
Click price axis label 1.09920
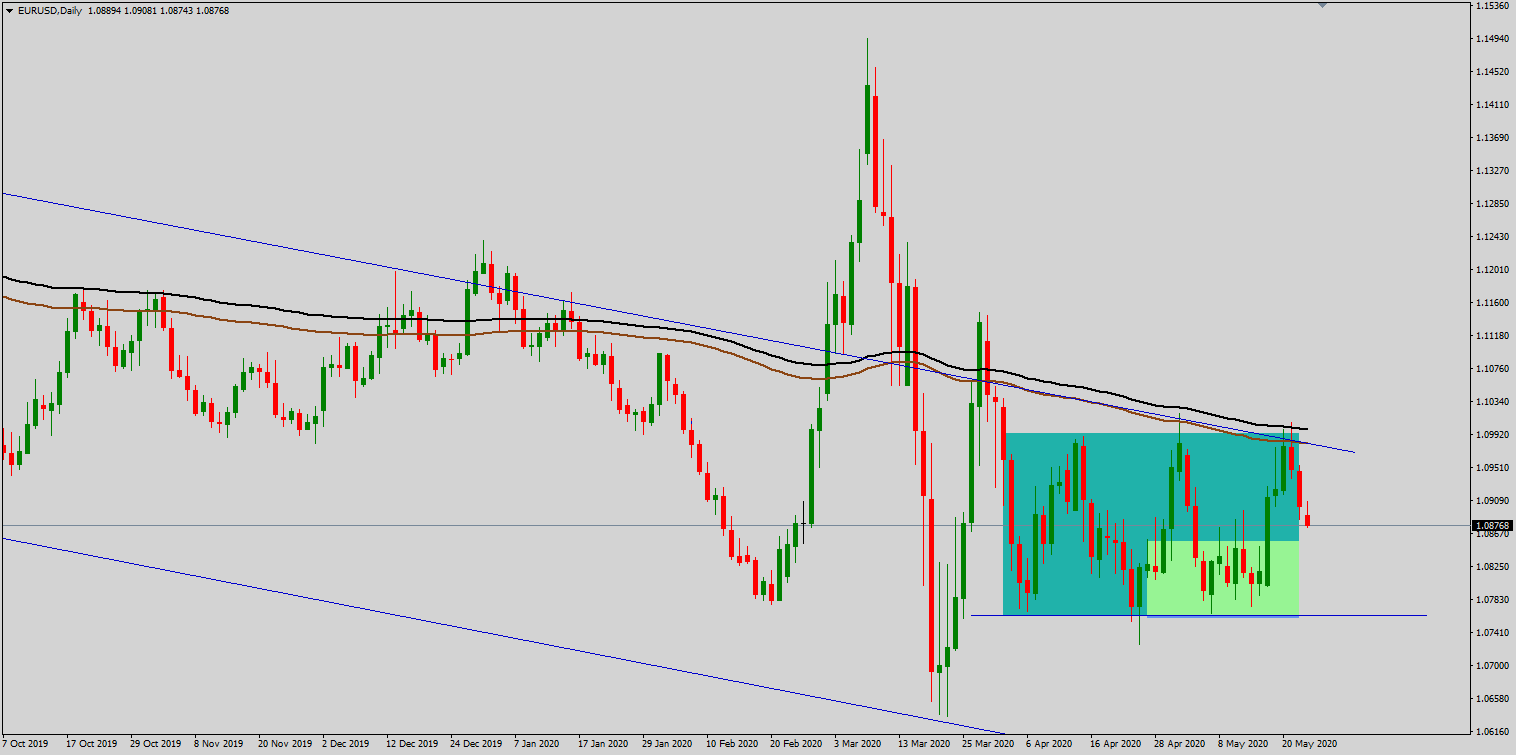[x=1492, y=435]
